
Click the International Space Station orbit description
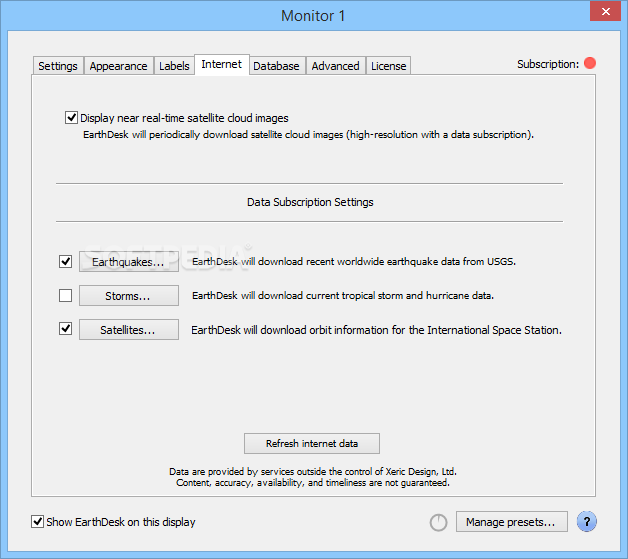pos(376,330)
